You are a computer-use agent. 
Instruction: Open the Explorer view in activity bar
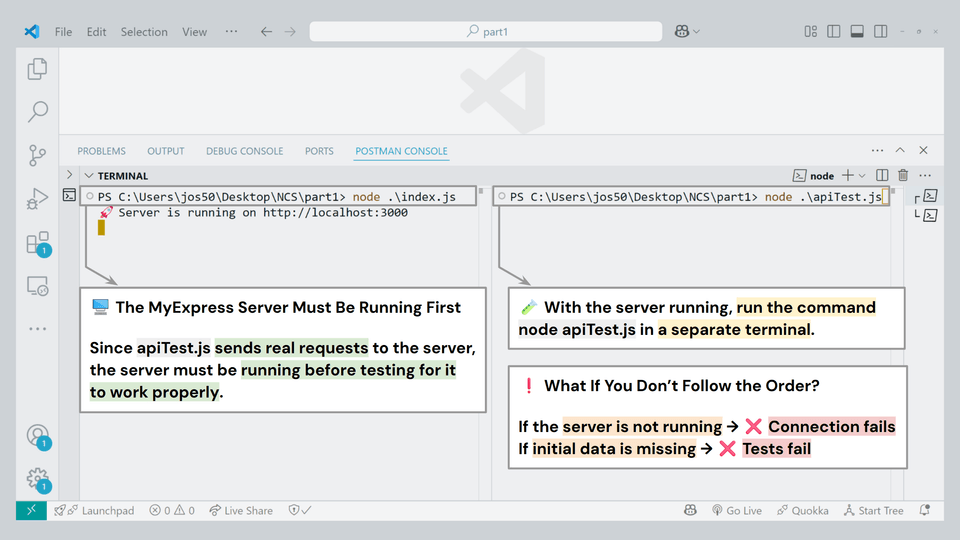coord(37,69)
